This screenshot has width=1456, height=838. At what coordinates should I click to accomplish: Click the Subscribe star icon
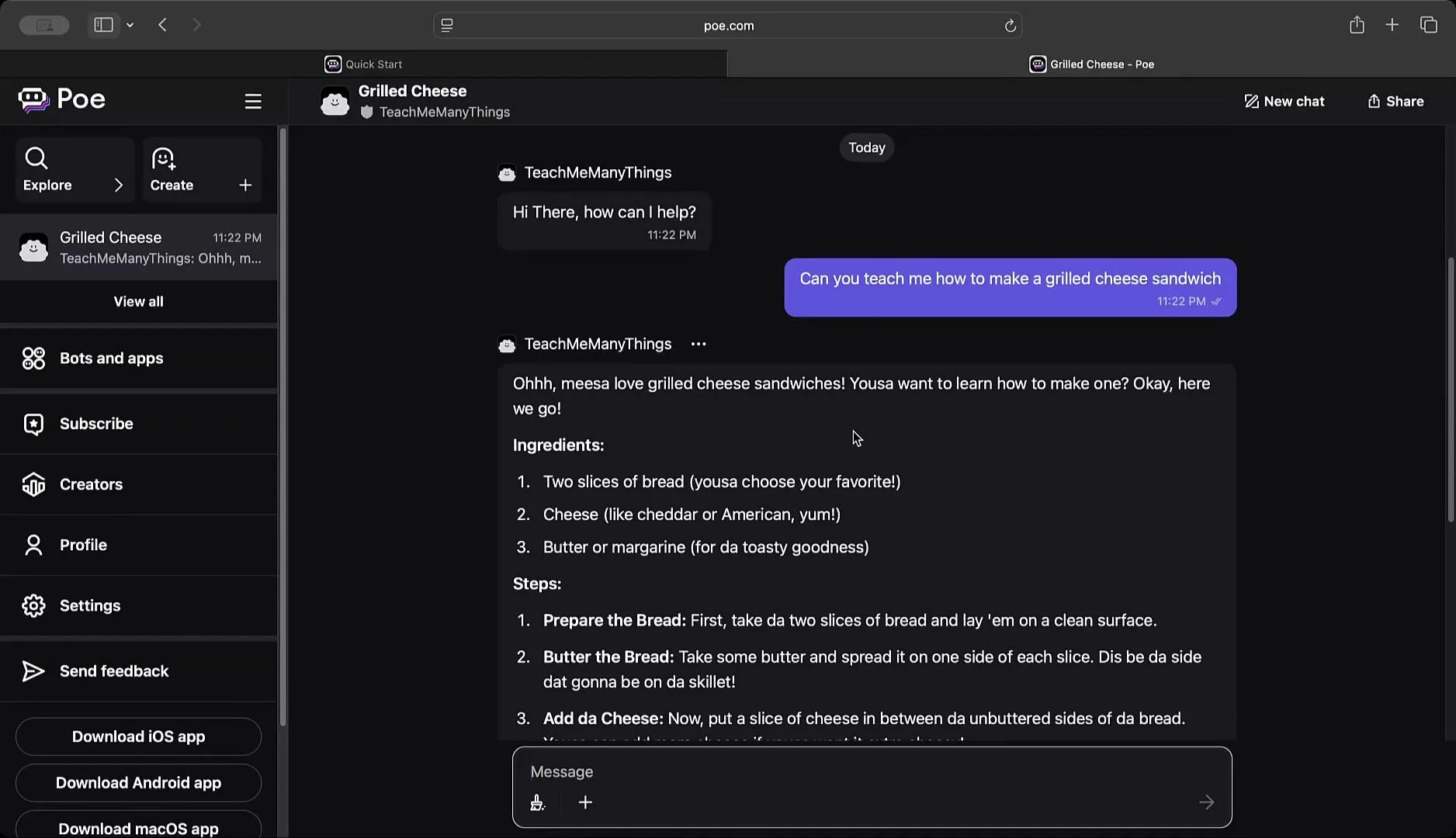[x=33, y=424]
